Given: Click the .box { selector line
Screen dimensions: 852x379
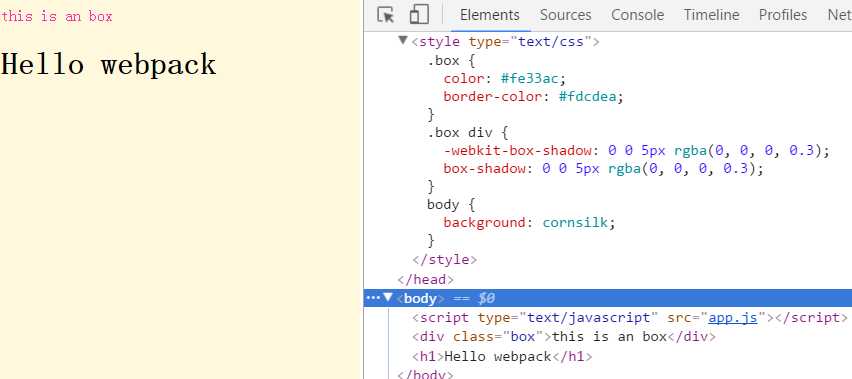Looking at the screenshot, I should tap(451, 61).
